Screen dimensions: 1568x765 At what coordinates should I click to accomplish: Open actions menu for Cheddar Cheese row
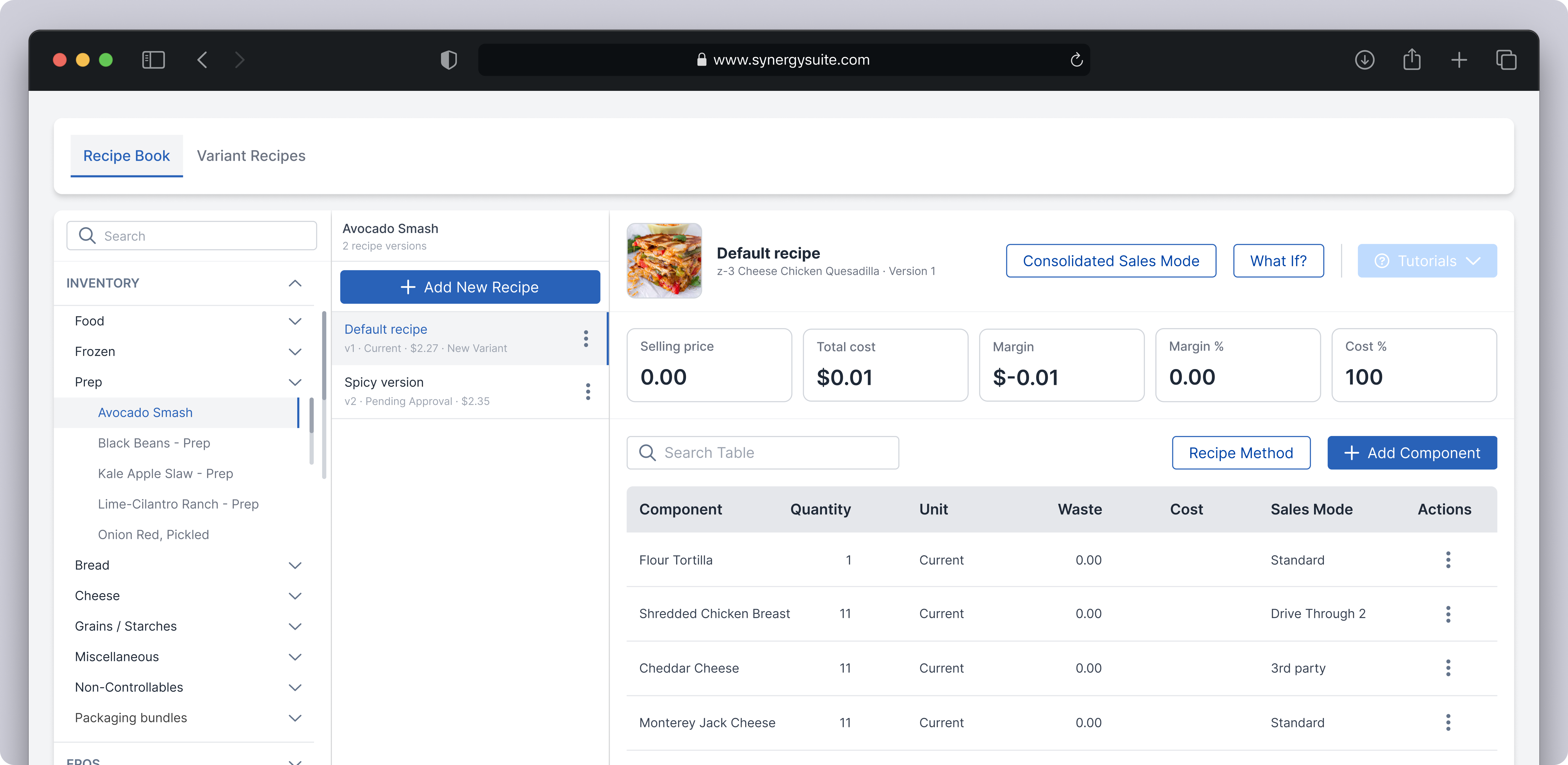[x=1448, y=668]
